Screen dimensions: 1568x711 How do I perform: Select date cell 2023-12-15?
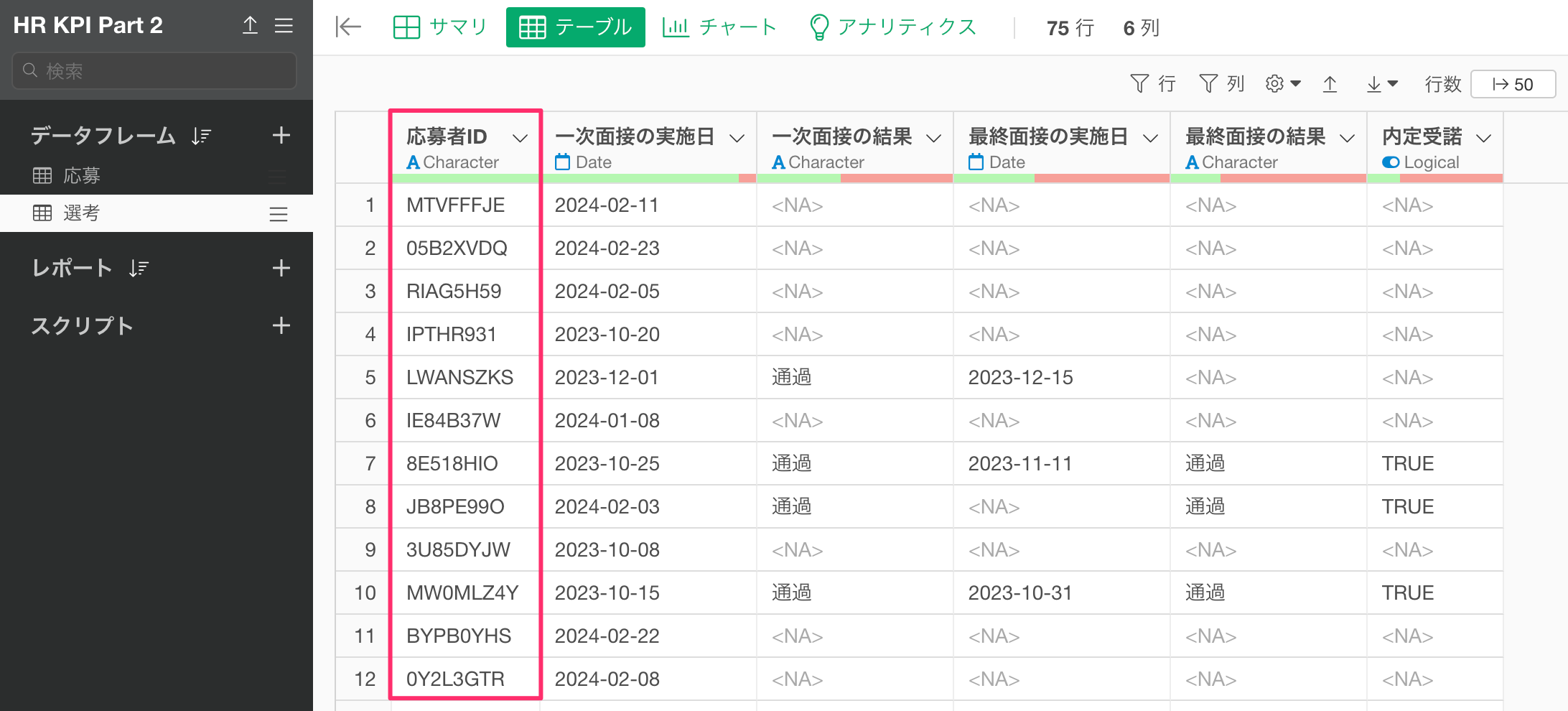(1062, 378)
